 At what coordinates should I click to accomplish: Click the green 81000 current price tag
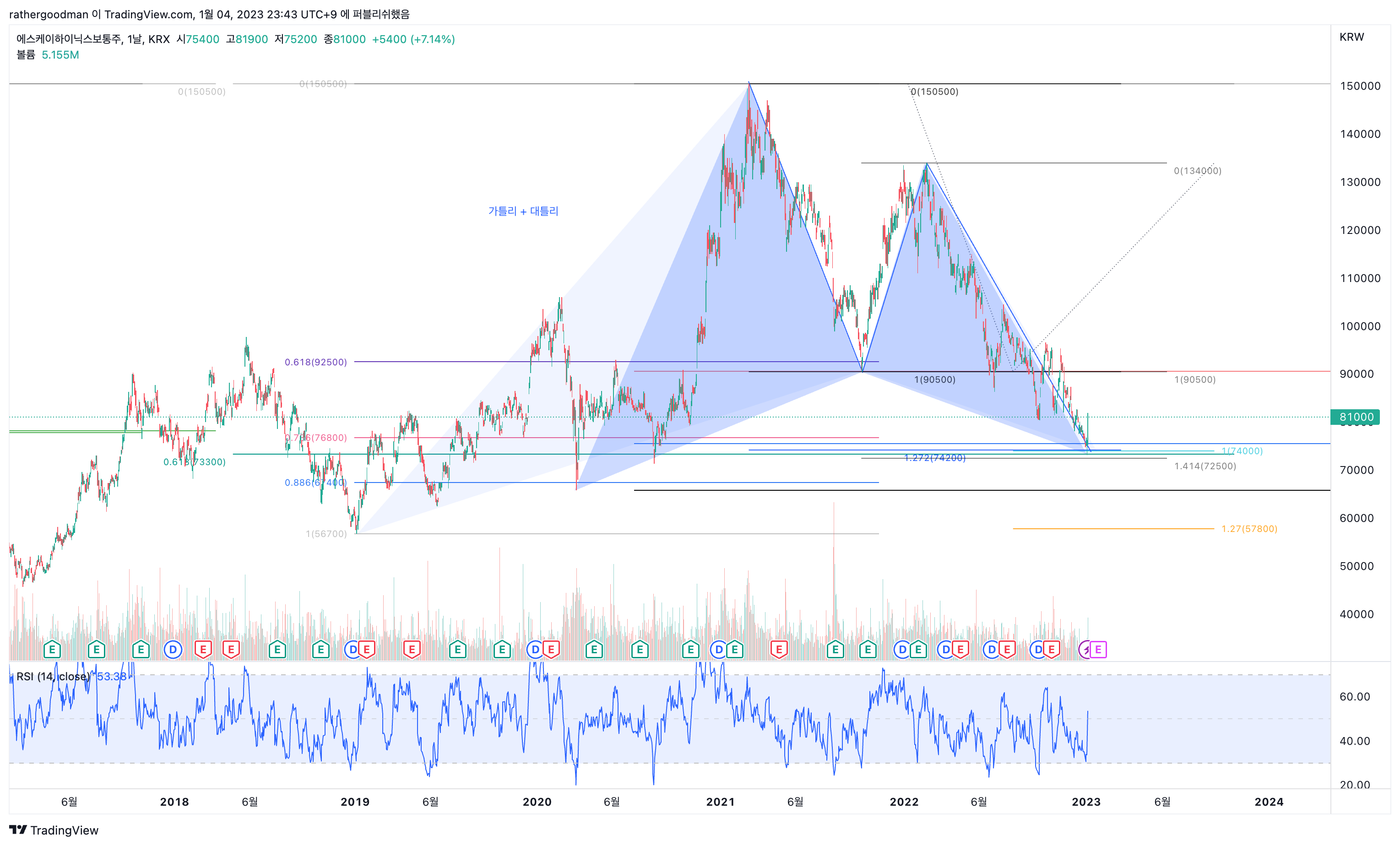pyautogui.click(x=1355, y=417)
